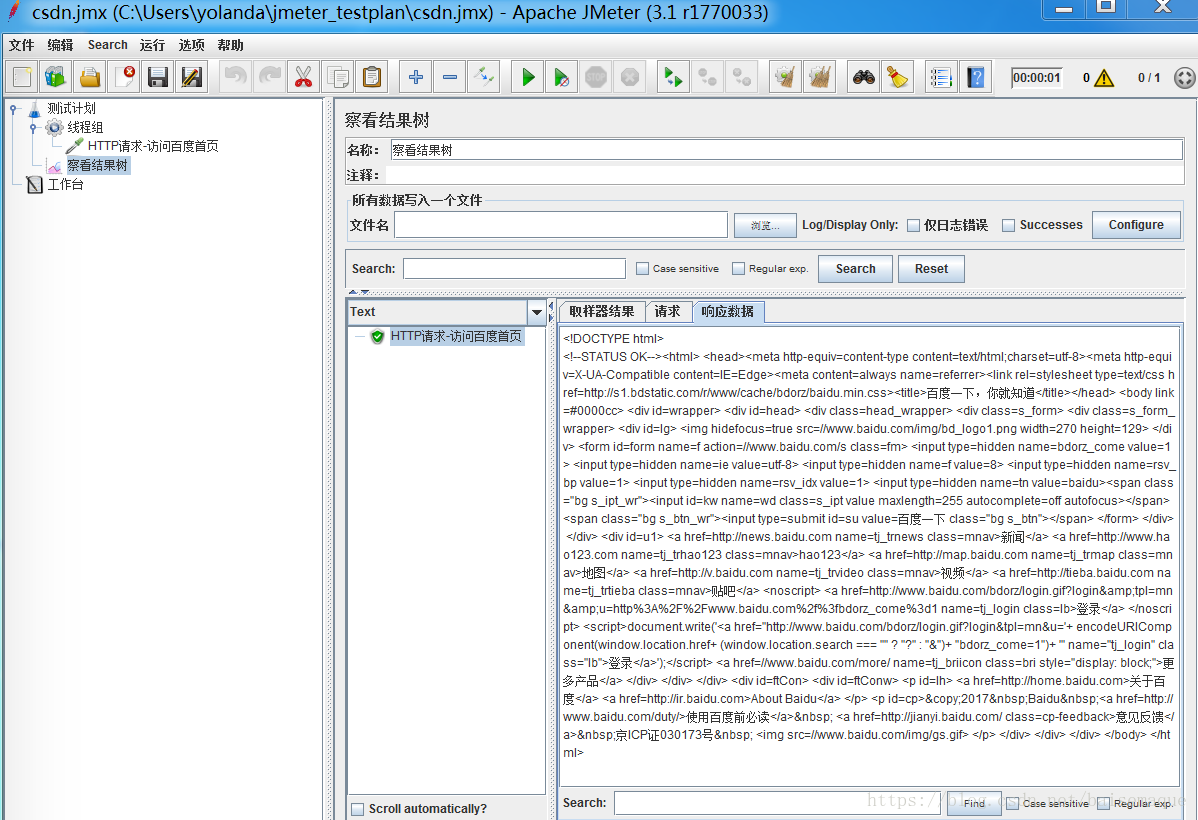
Task: Select 测试计划 in the tree
Action: point(71,109)
